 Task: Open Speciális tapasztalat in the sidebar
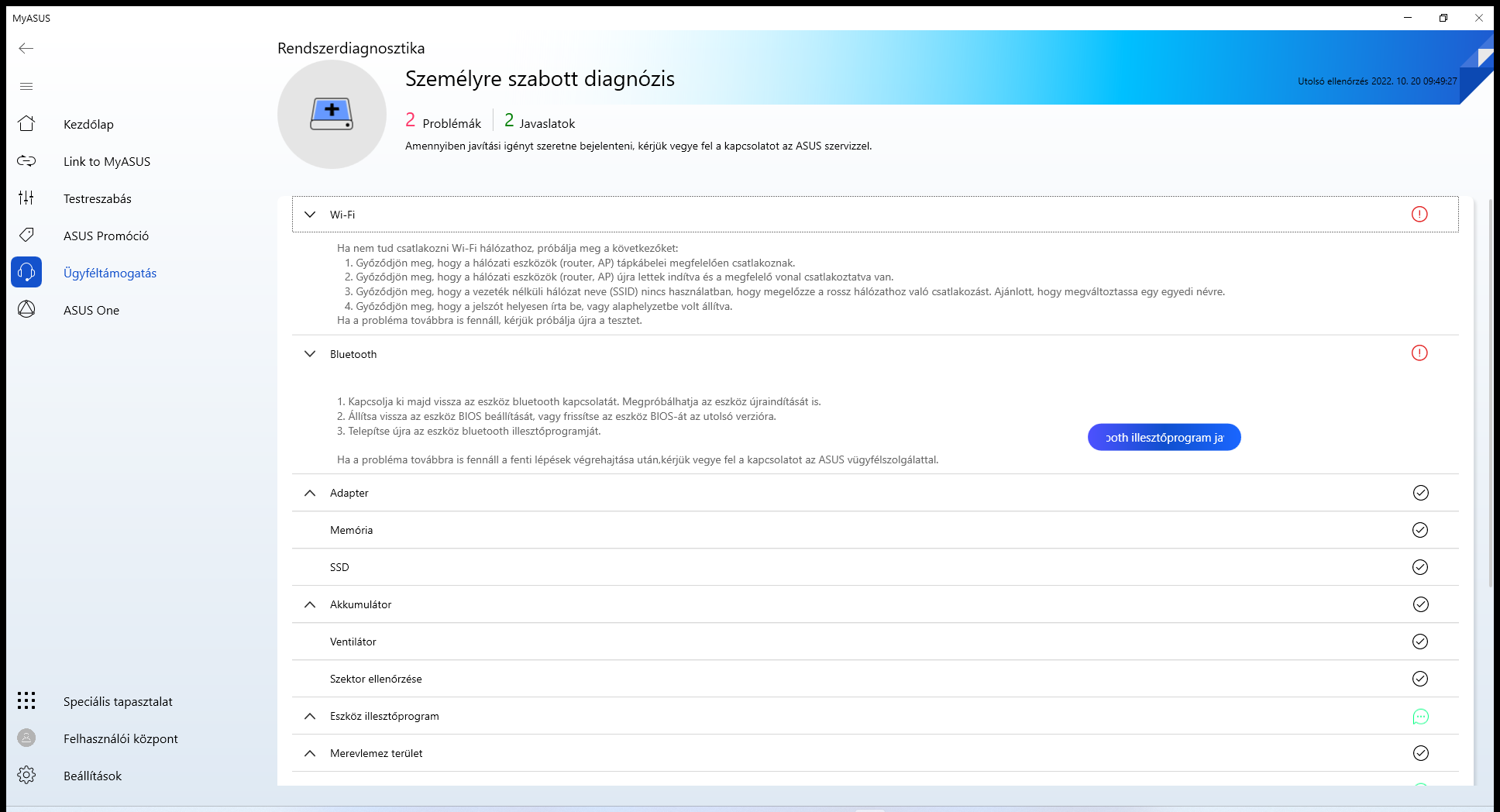pyautogui.click(x=118, y=701)
